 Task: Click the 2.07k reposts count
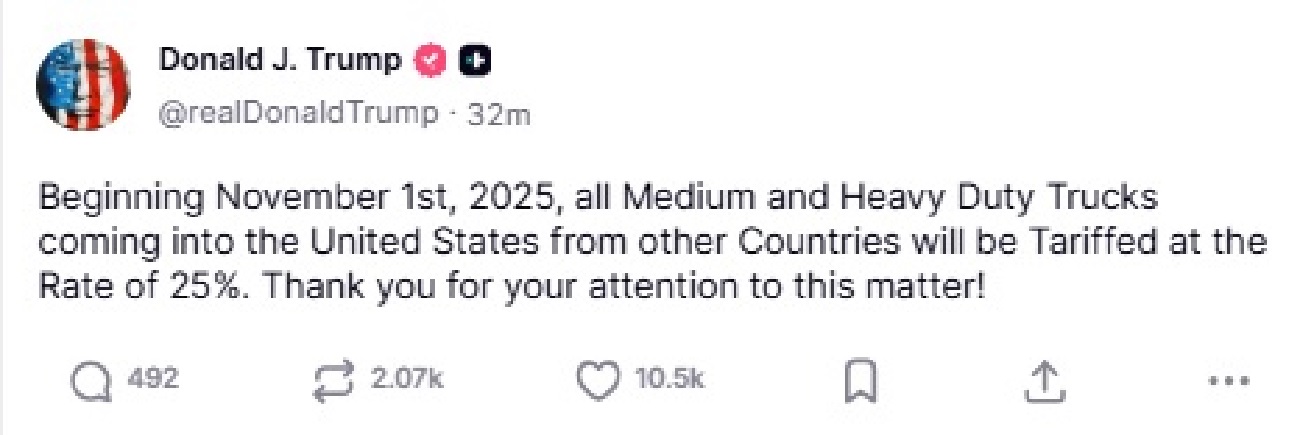point(406,380)
